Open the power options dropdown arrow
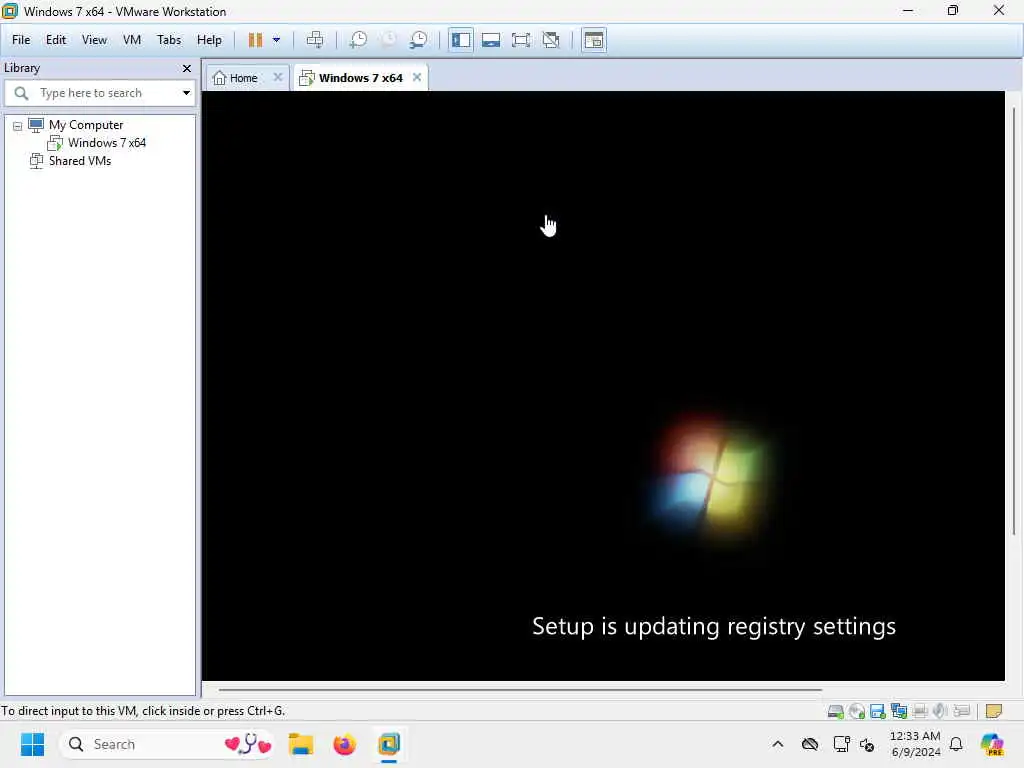 coord(276,40)
